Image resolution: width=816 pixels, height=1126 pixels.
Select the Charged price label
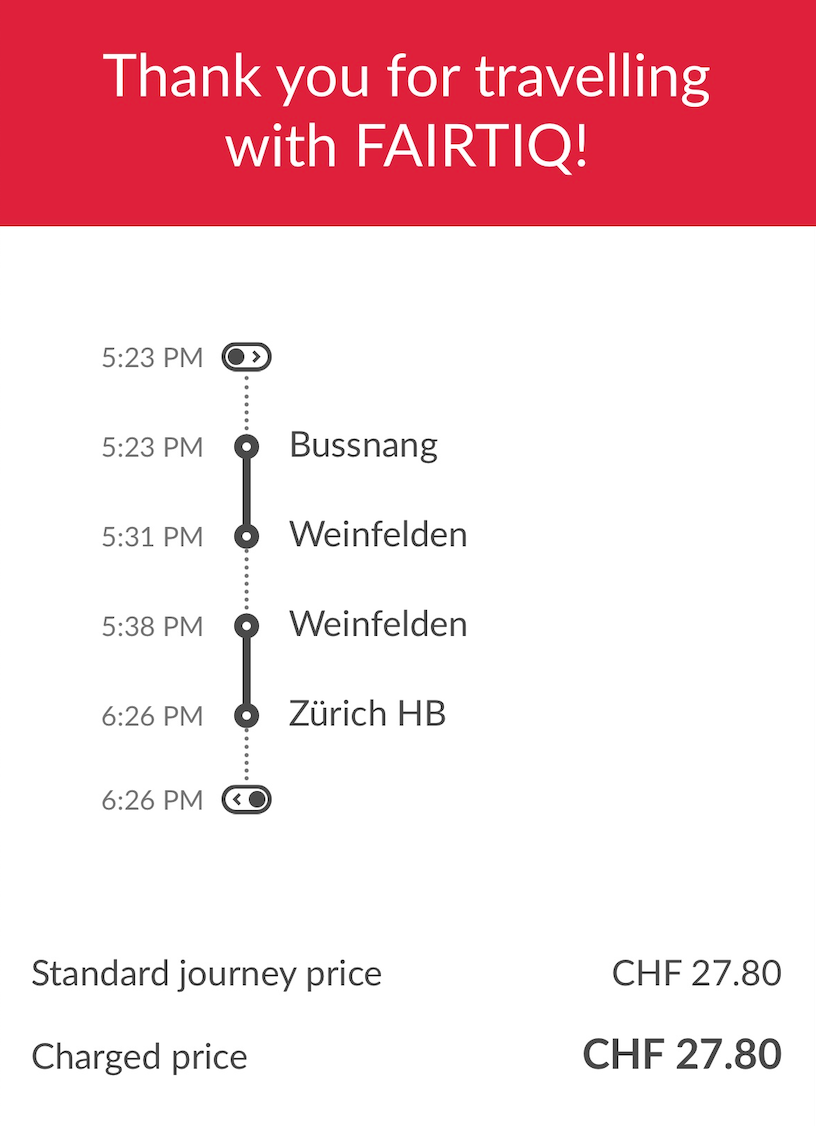(139, 1057)
